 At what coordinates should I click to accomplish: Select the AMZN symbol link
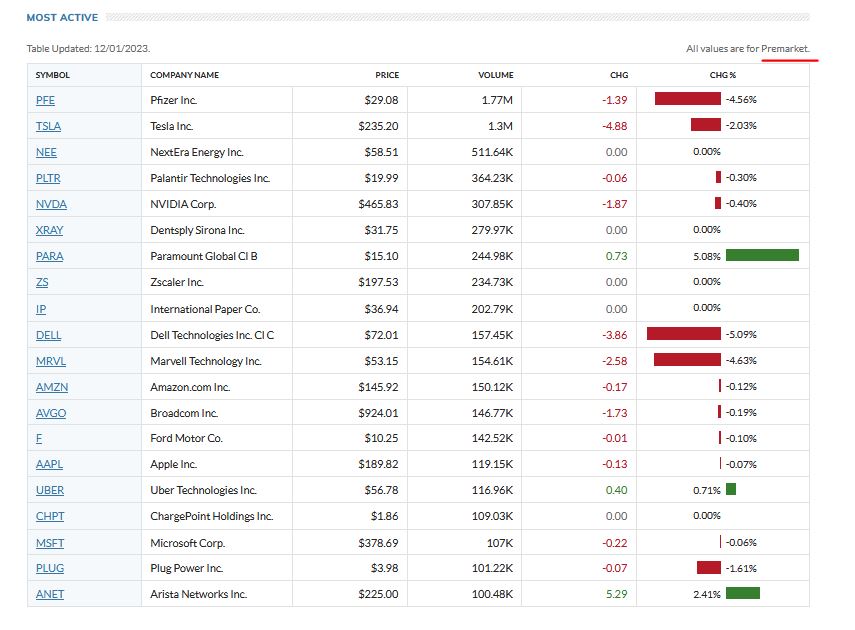pos(51,387)
